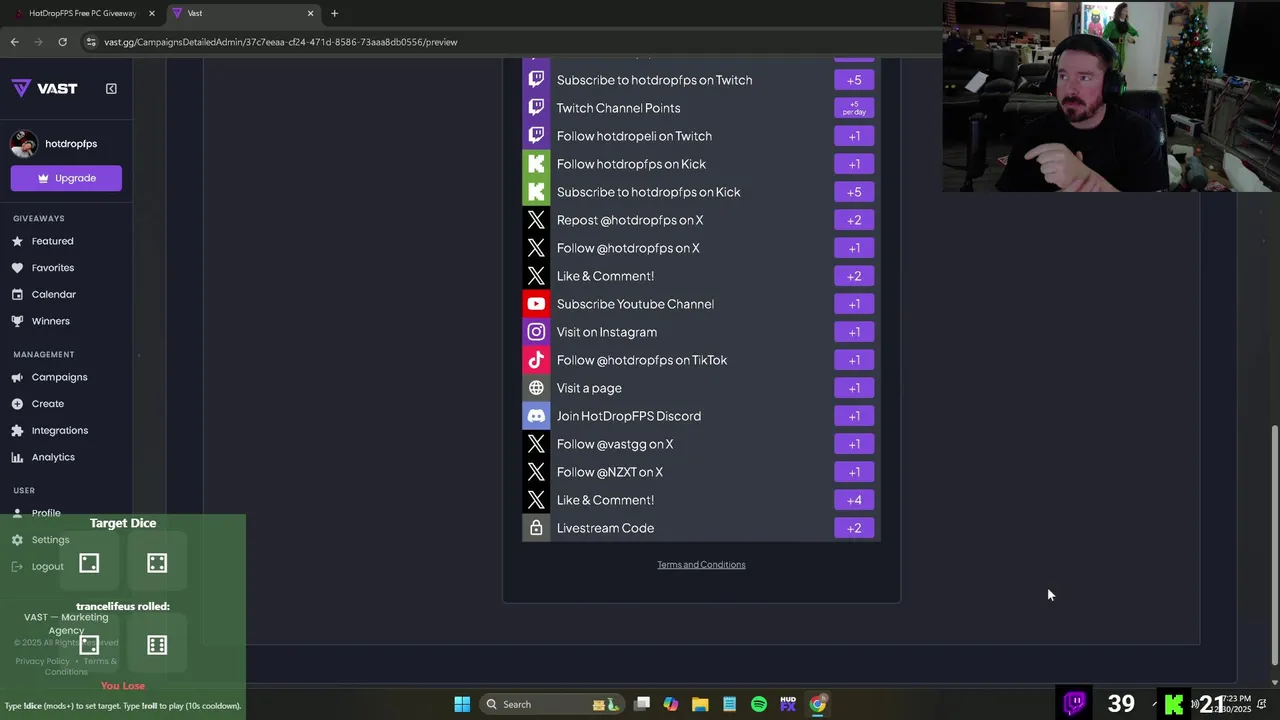Open a new browser tab
This screenshot has width=1280, height=720.
pyautogui.click(x=334, y=13)
